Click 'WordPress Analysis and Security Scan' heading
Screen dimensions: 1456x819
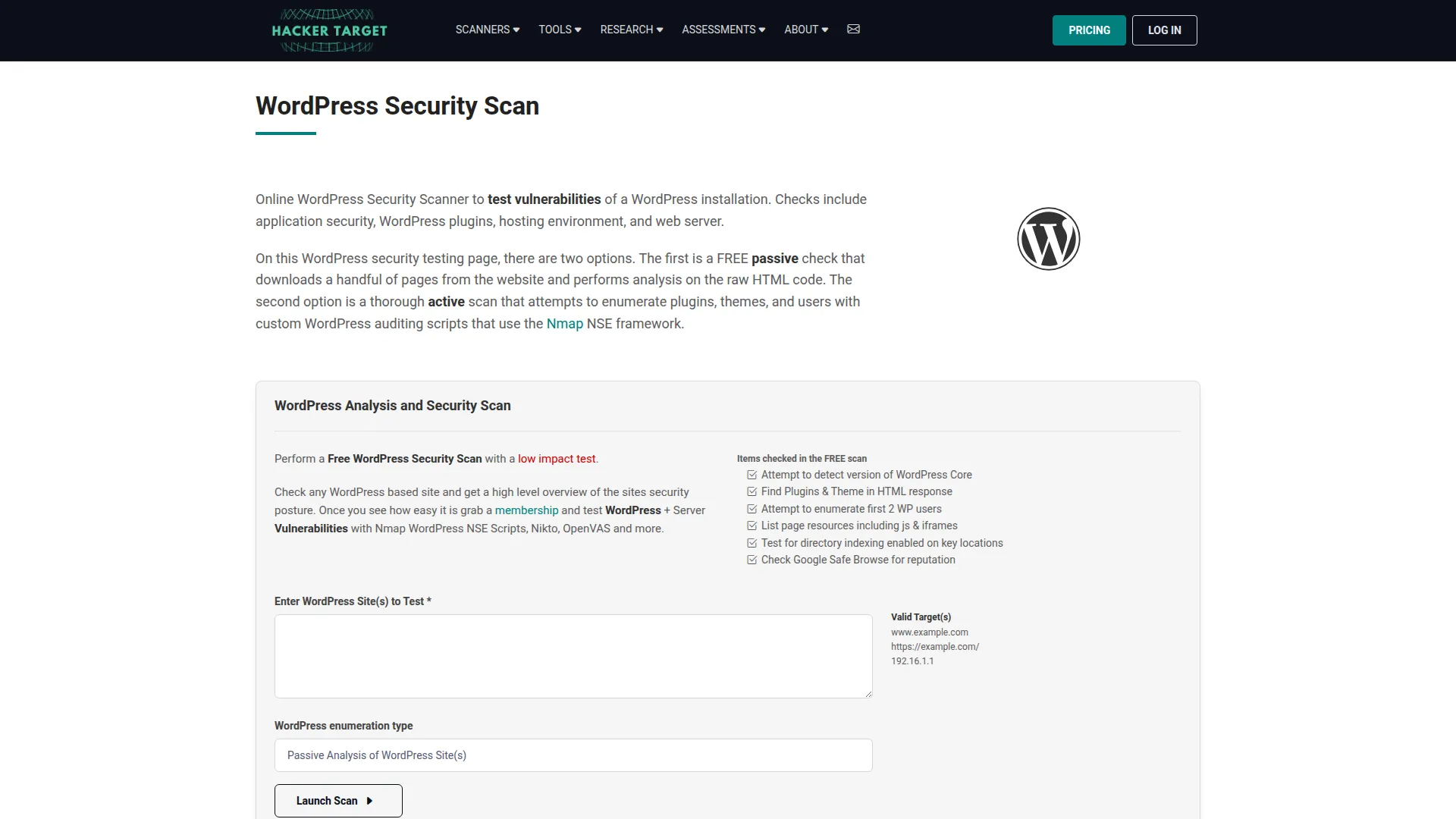(393, 406)
